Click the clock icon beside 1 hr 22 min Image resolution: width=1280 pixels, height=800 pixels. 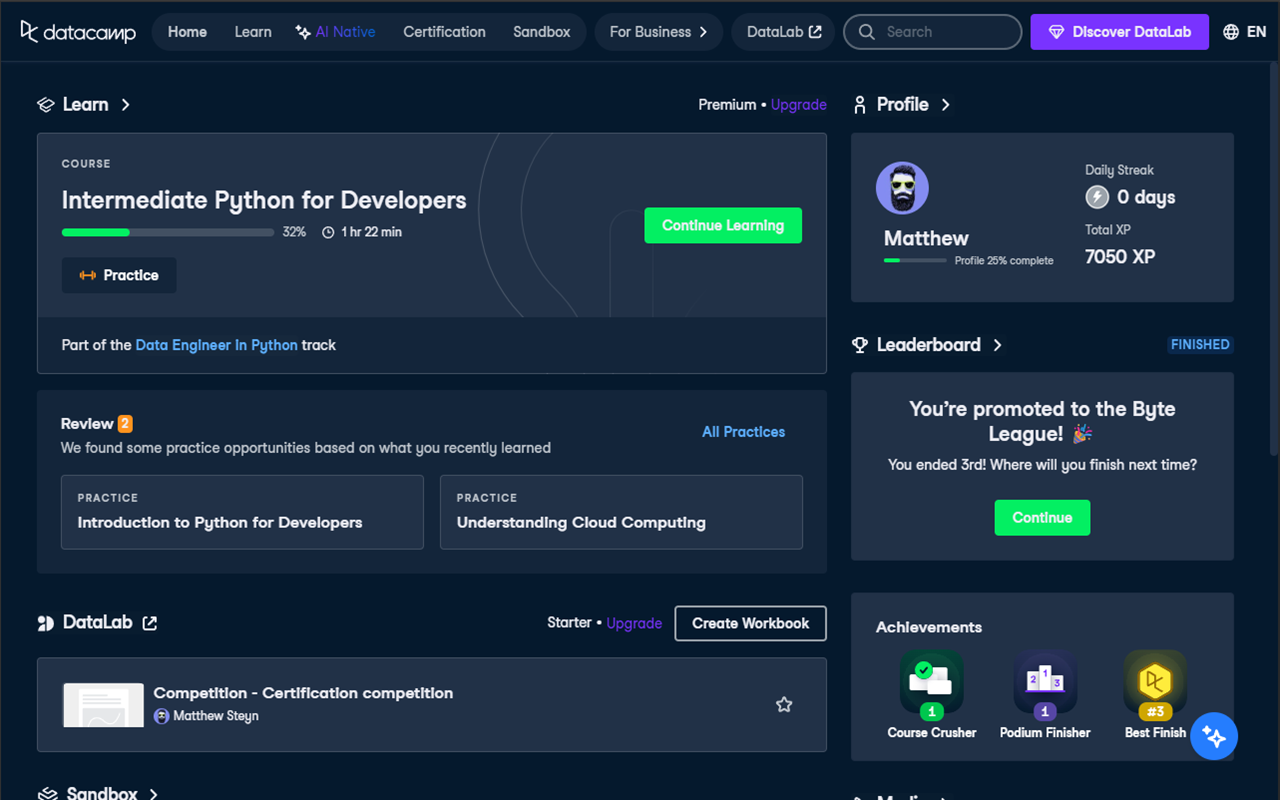[x=328, y=232]
